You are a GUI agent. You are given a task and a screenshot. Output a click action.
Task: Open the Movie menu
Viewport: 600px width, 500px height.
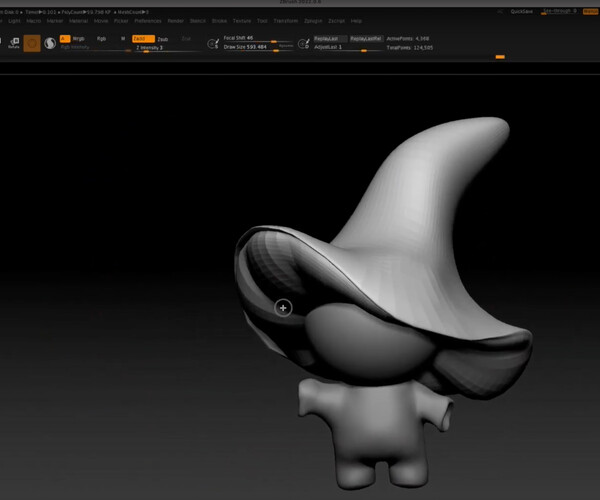coord(101,21)
